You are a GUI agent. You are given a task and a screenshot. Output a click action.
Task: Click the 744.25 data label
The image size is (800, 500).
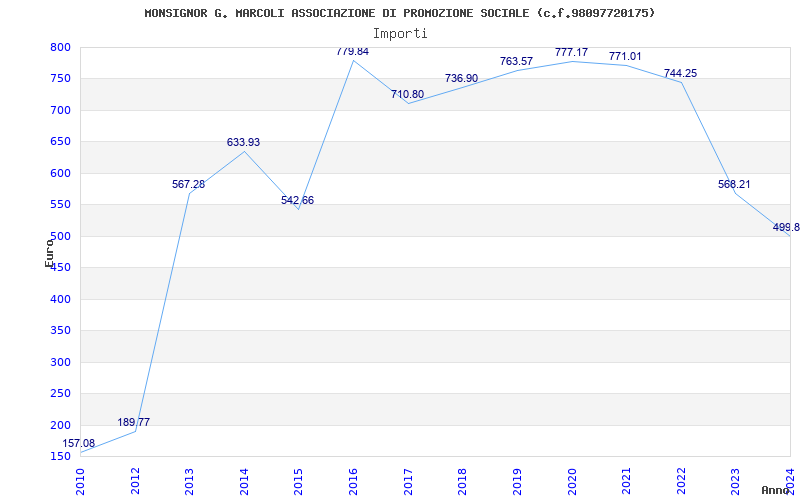tap(680, 73)
